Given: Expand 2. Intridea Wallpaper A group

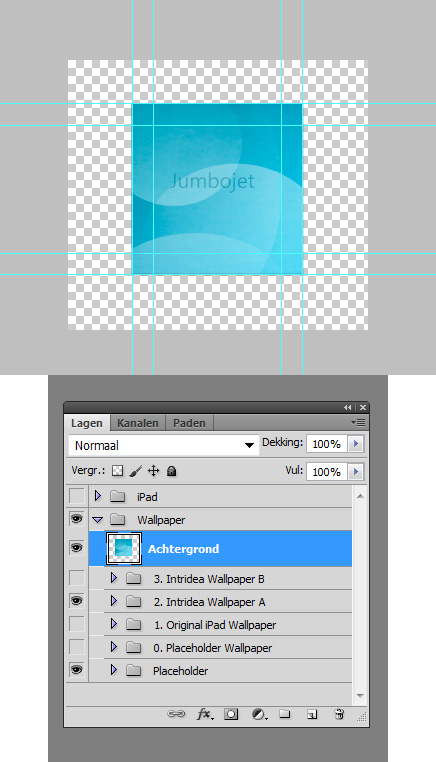Looking at the screenshot, I should (114, 601).
